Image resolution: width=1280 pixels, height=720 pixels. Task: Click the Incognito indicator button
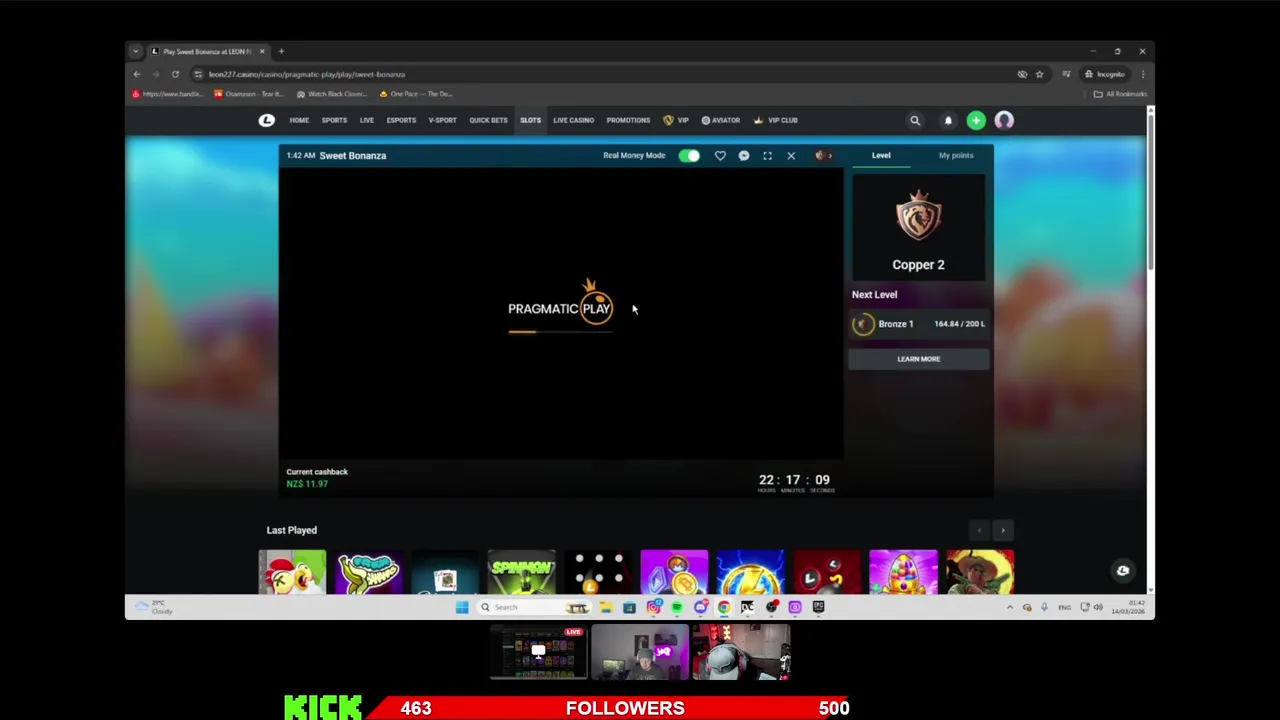coord(1105,74)
